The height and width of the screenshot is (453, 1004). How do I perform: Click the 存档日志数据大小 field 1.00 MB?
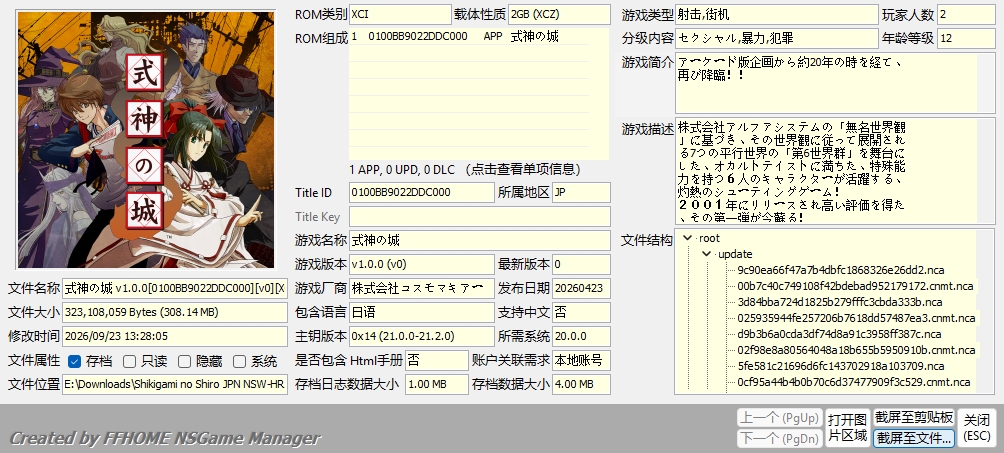click(x=437, y=384)
